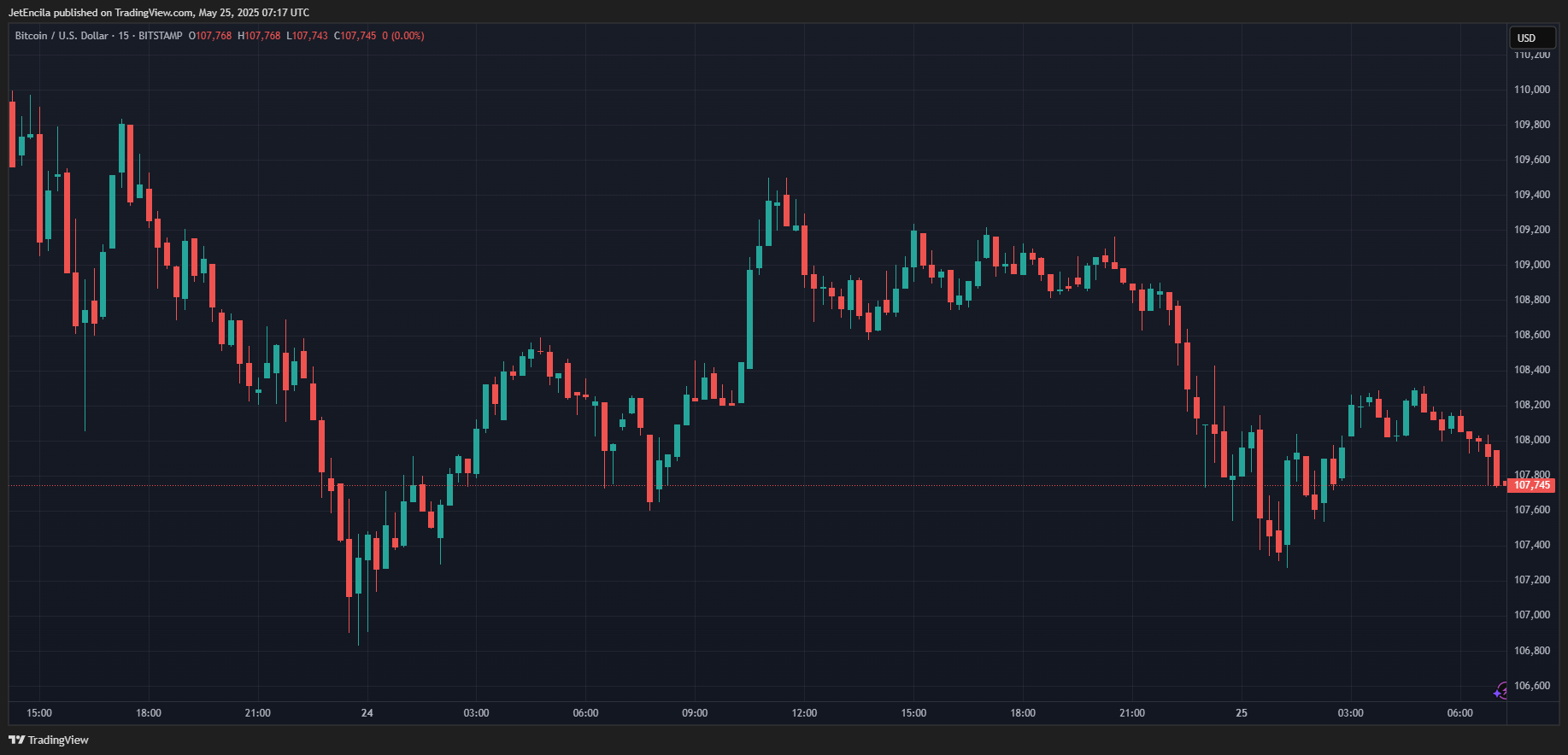Click the 0 (0.00%) change value

[403, 36]
